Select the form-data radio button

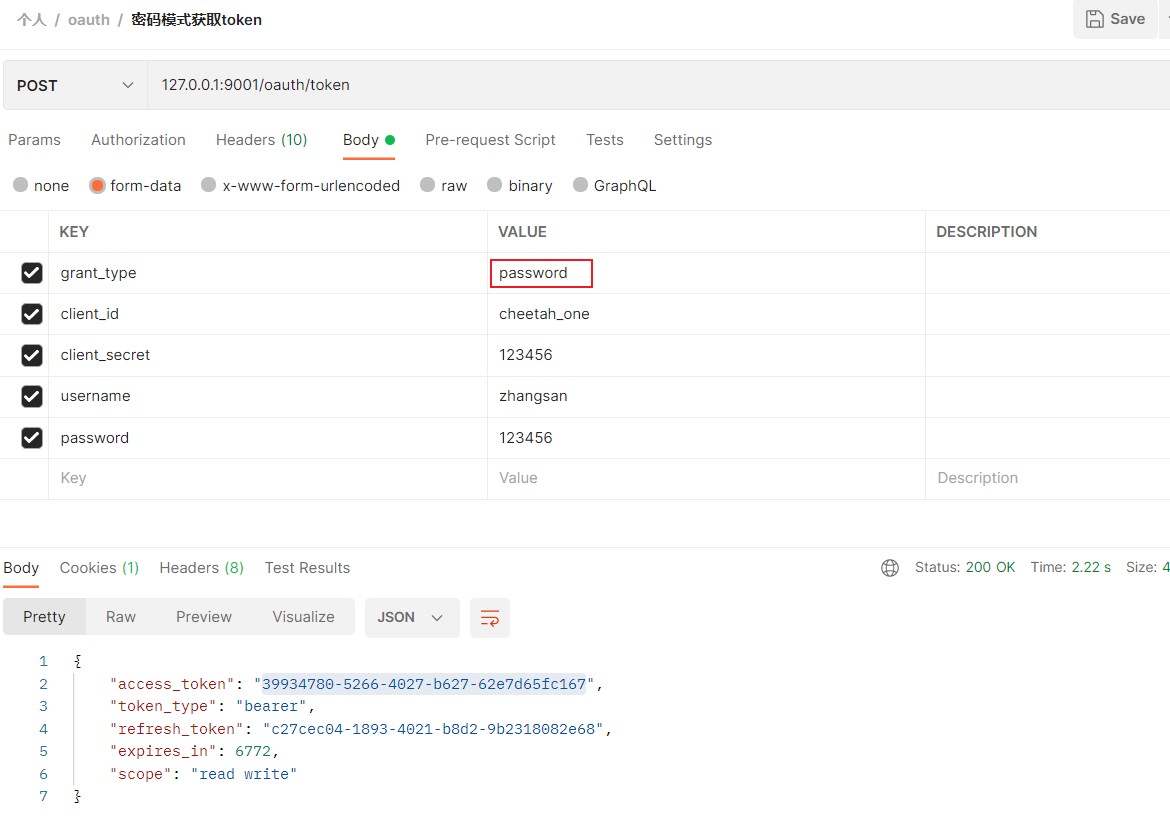(97, 185)
